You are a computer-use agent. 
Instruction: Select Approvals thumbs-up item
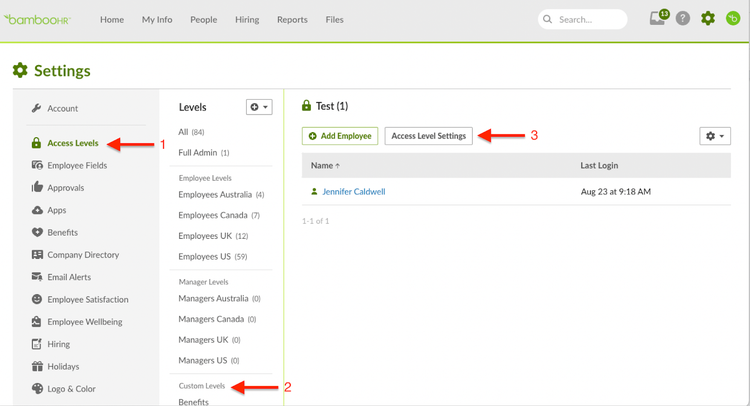pos(58,187)
